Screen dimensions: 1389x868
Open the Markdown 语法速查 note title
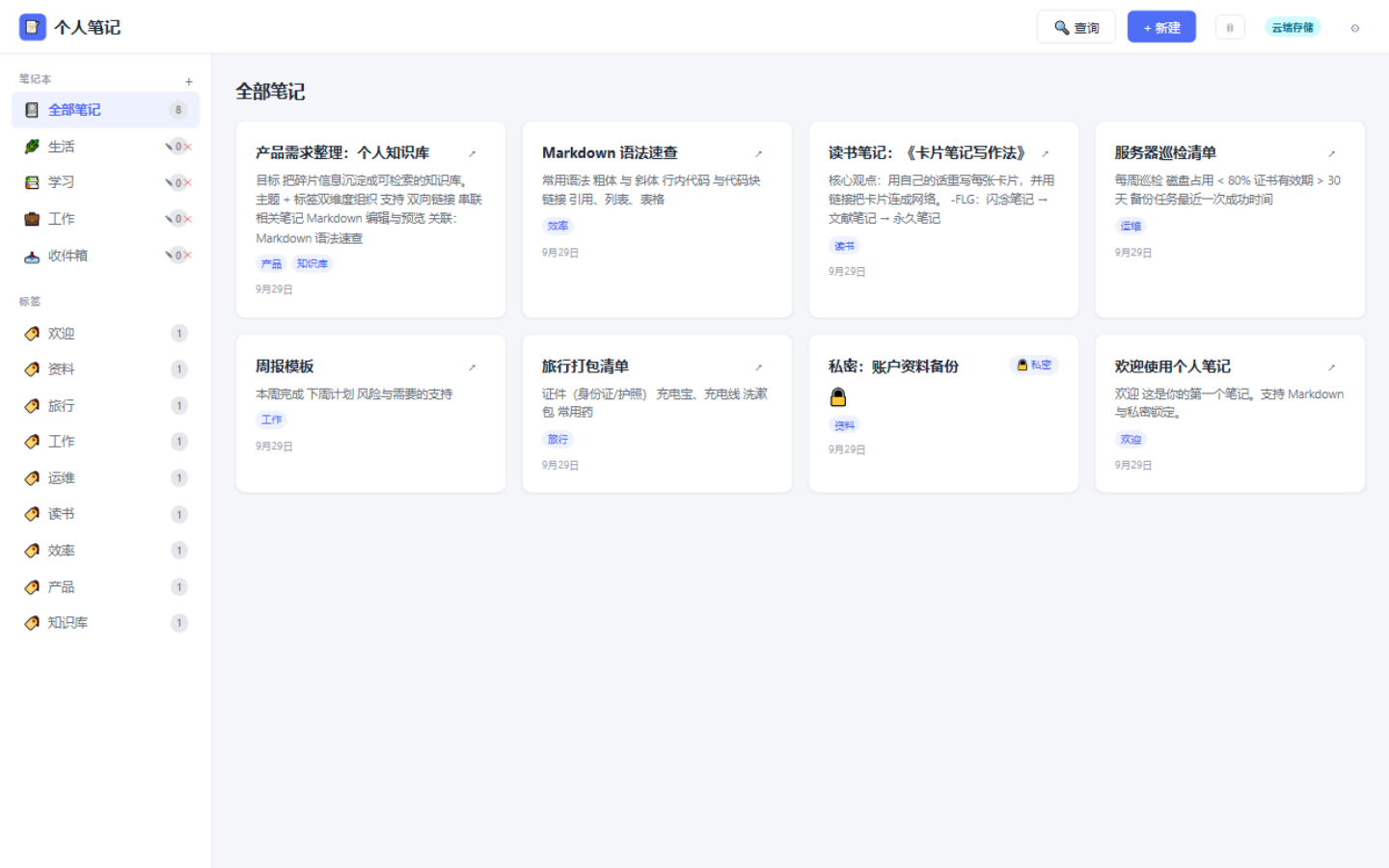tap(610, 152)
